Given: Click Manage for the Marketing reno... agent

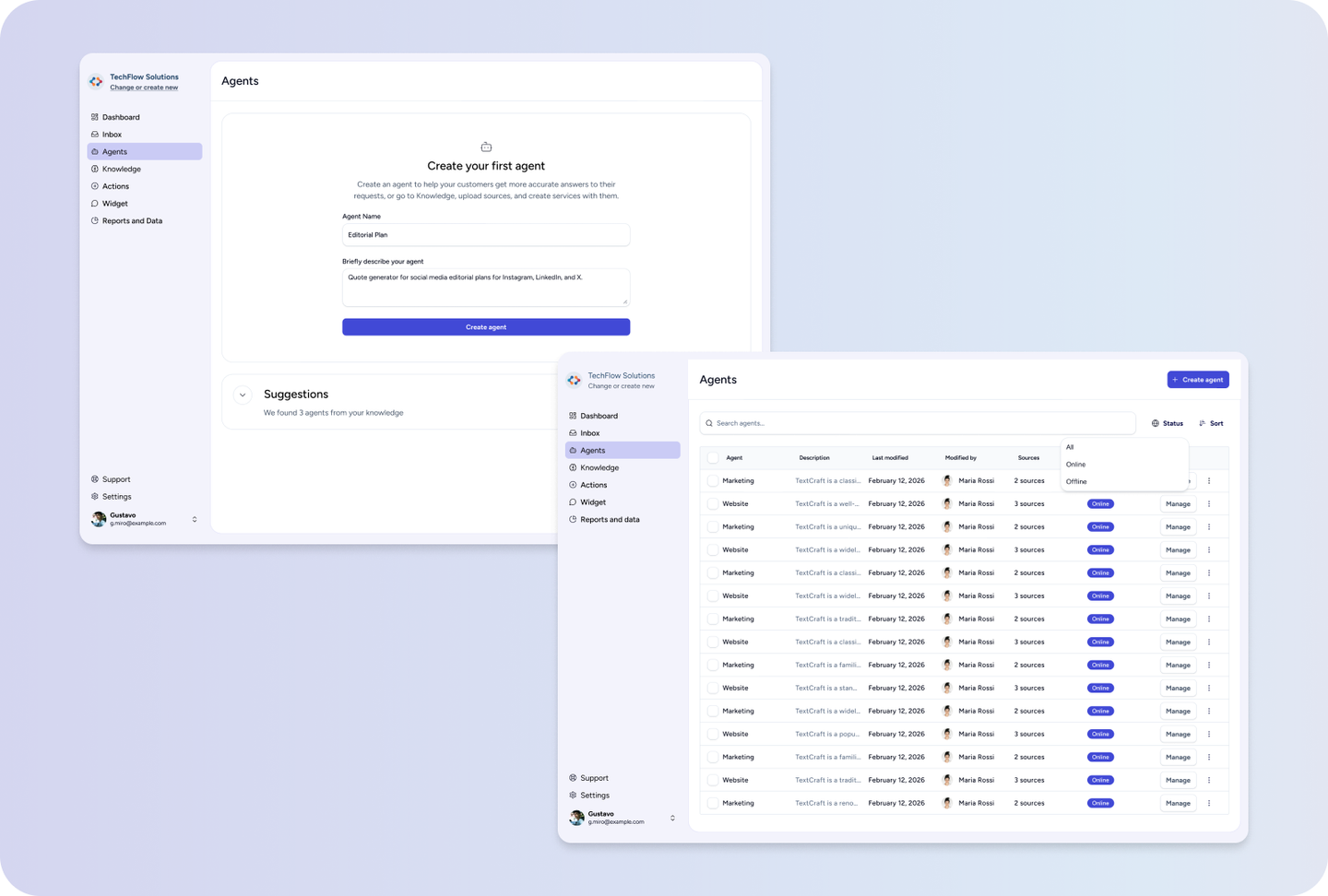Looking at the screenshot, I should click(1178, 804).
